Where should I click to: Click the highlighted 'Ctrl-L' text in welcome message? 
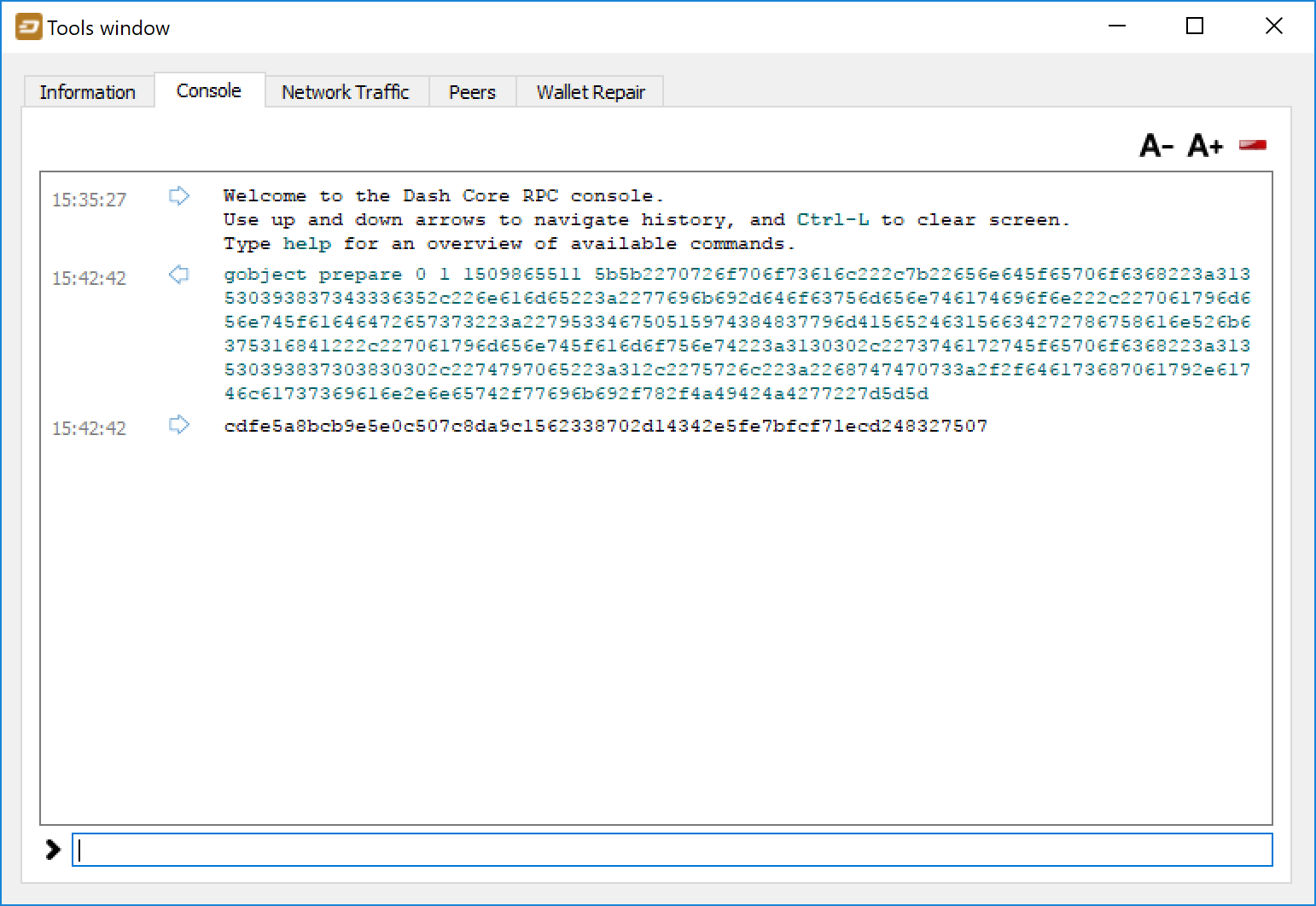[x=832, y=220]
